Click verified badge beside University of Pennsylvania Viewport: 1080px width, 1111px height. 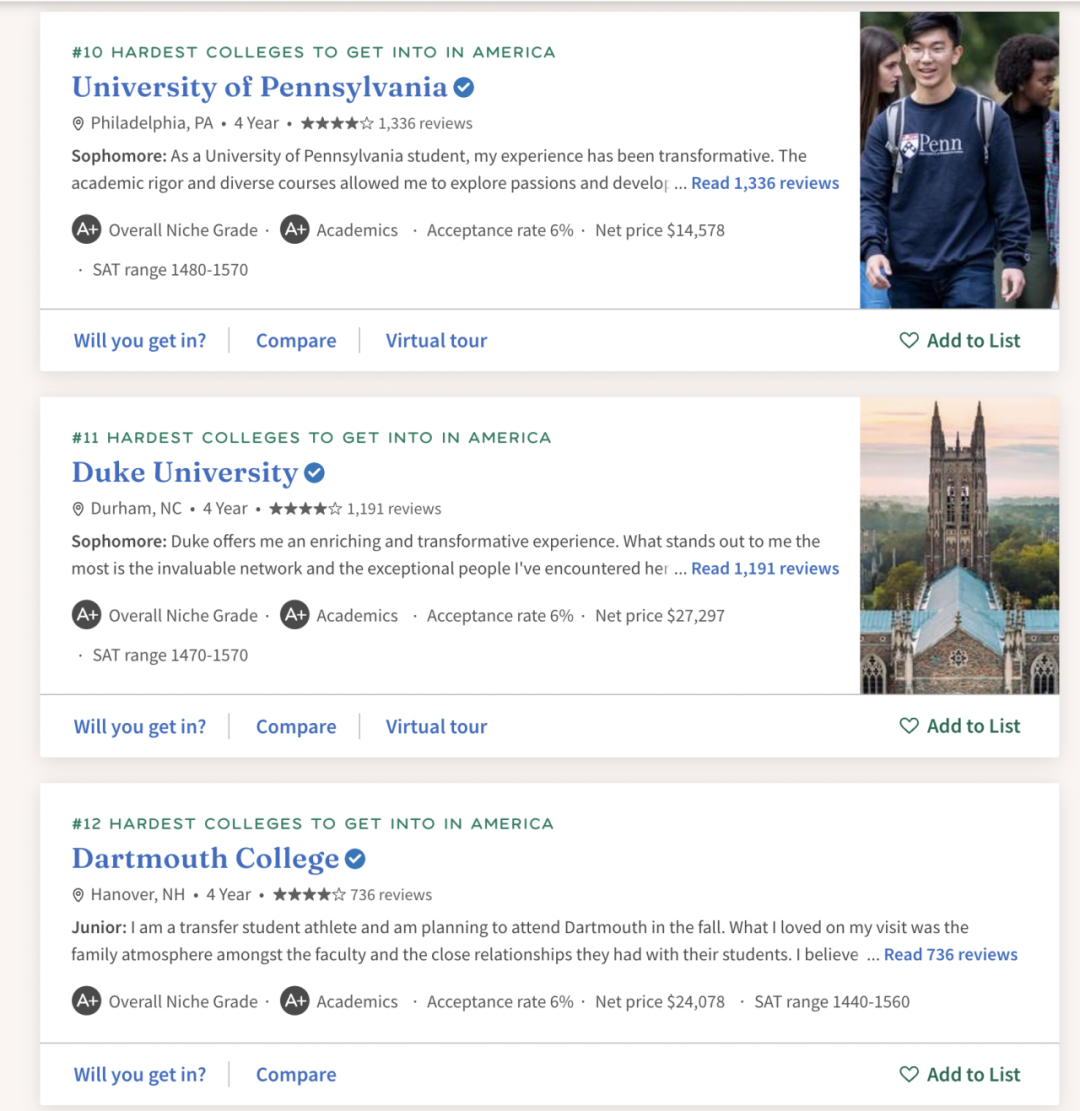click(x=463, y=88)
